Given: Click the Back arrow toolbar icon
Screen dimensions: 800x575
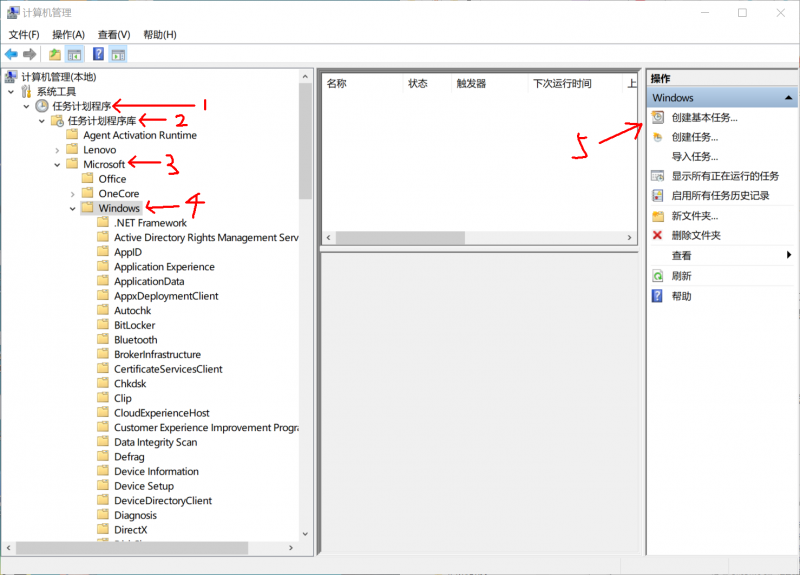Looking at the screenshot, I should [11, 54].
